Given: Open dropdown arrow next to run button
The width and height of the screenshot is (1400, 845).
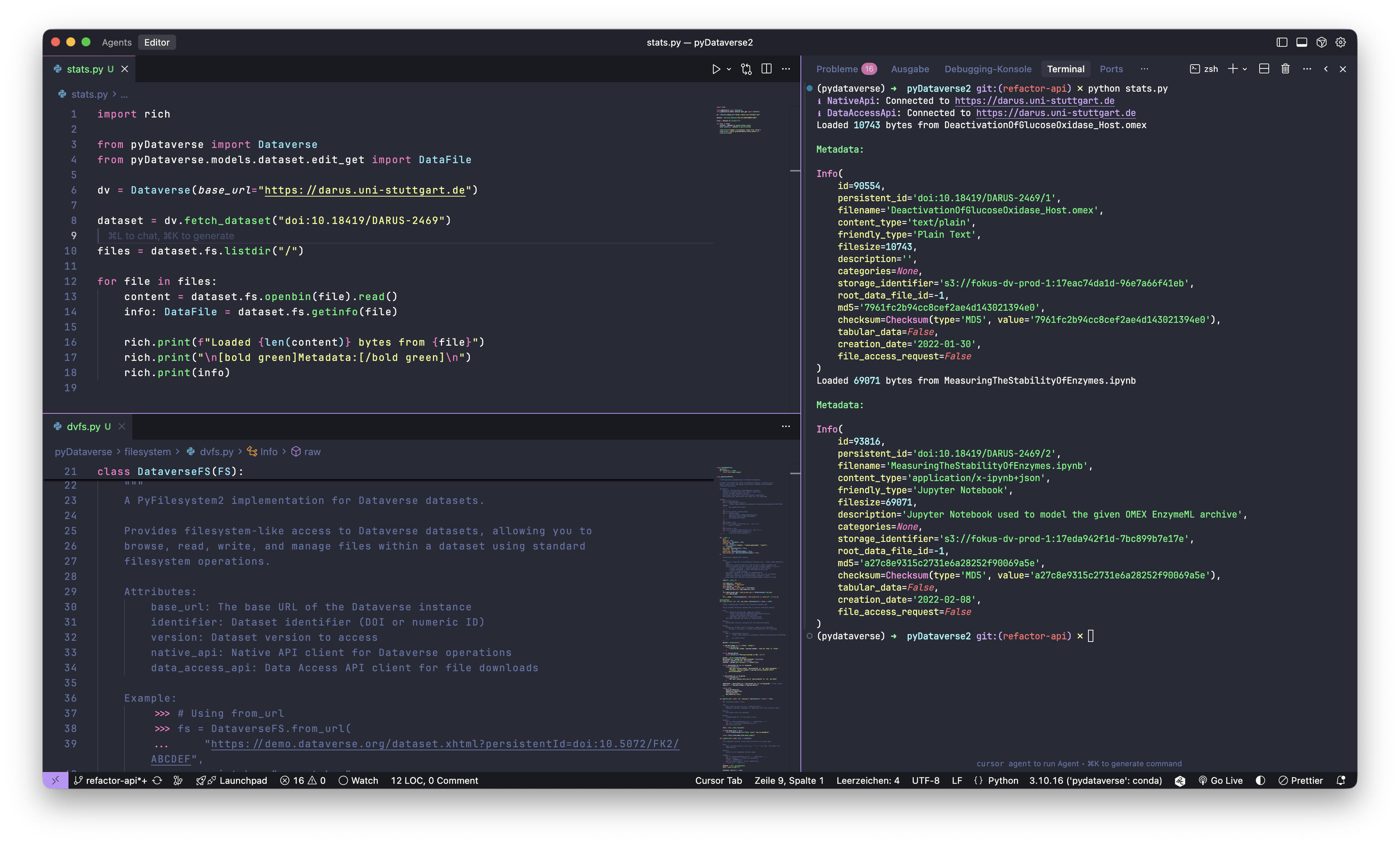Looking at the screenshot, I should click(x=729, y=69).
